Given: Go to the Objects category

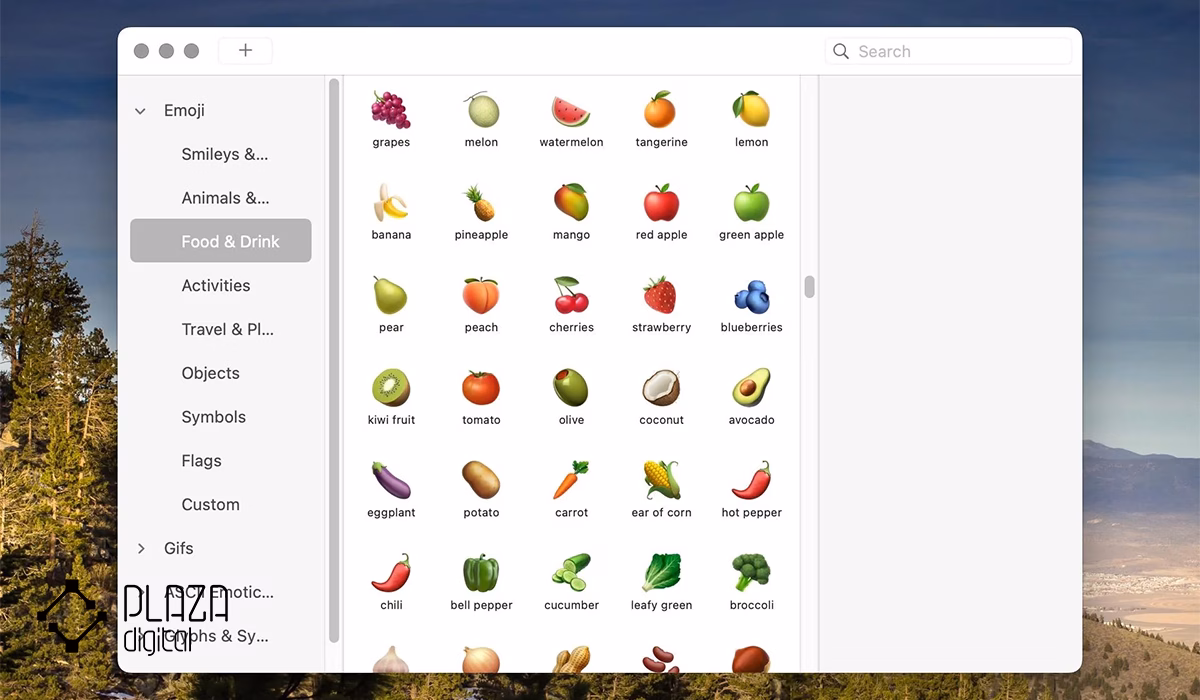Looking at the screenshot, I should (x=210, y=373).
